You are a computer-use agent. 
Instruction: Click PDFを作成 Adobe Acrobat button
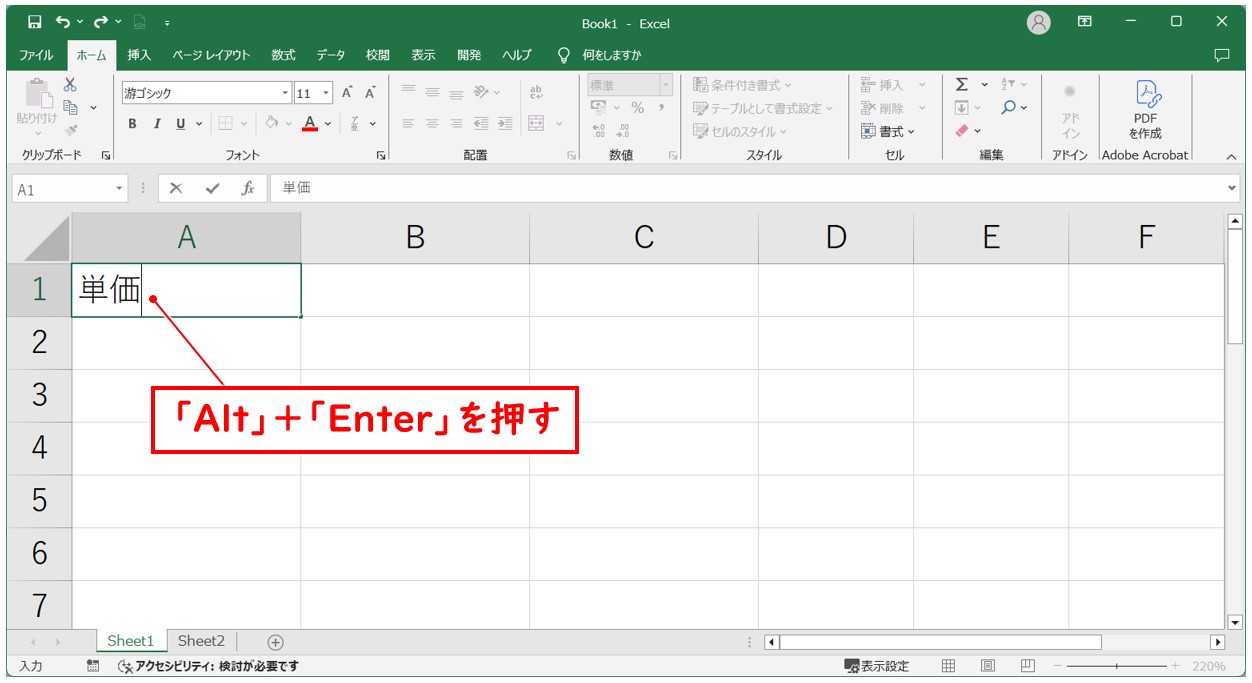(1145, 111)
